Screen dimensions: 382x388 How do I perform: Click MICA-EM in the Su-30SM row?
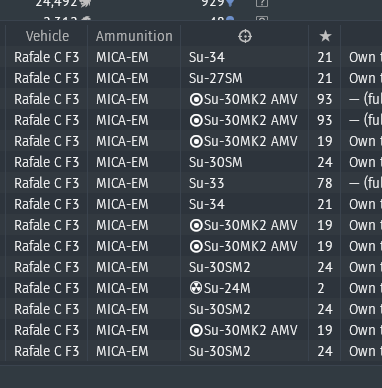122,162
